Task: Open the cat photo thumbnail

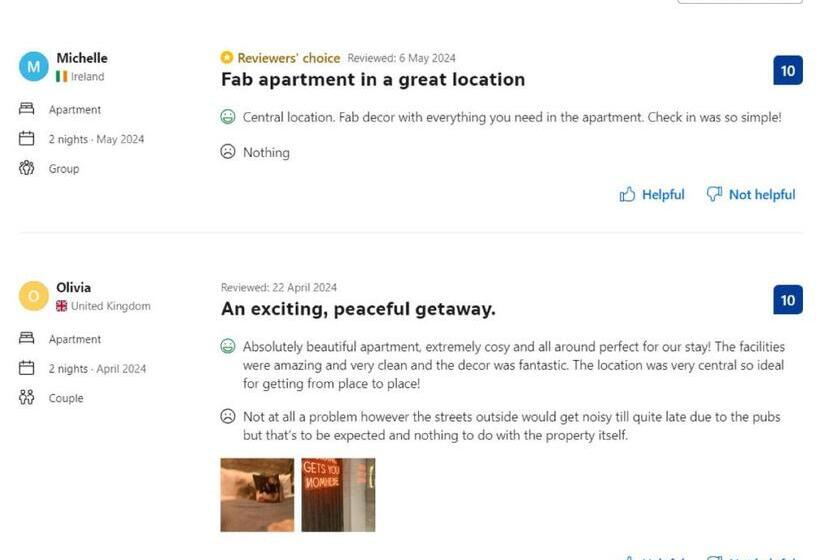Action: click(257, 494)
